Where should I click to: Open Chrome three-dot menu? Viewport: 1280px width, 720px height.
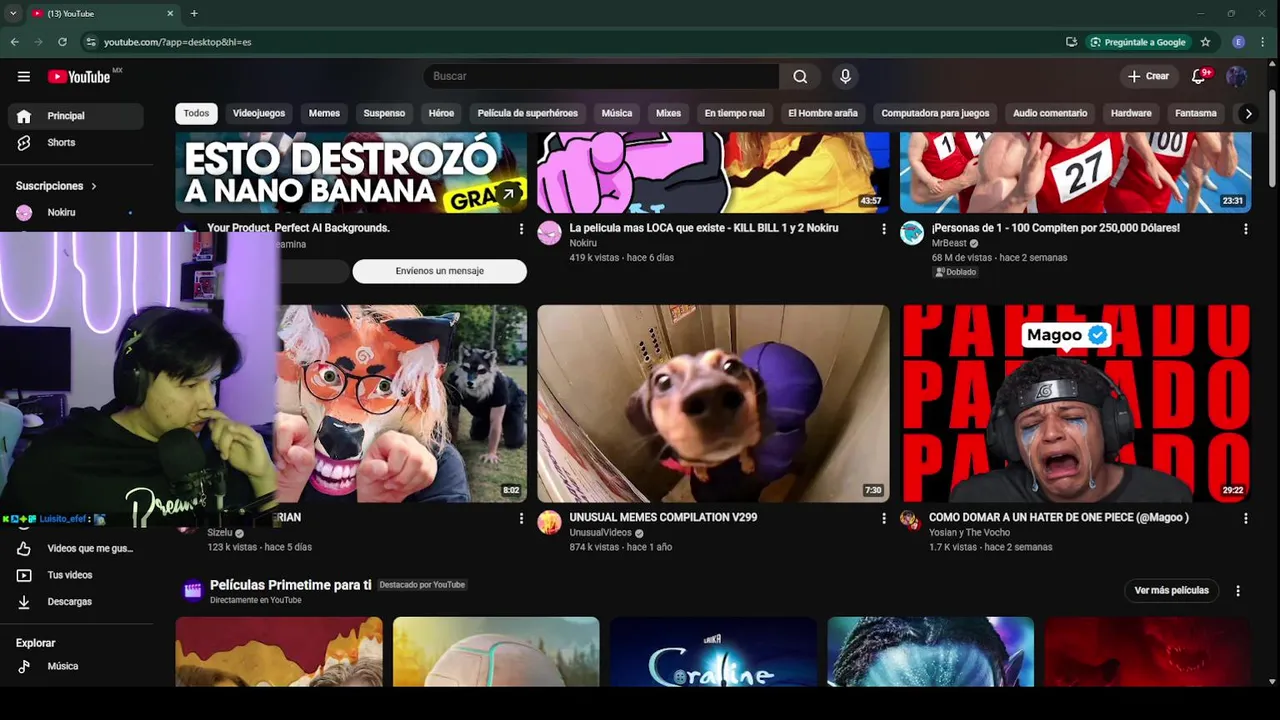pyautogui.click(x=1262, y=42)
